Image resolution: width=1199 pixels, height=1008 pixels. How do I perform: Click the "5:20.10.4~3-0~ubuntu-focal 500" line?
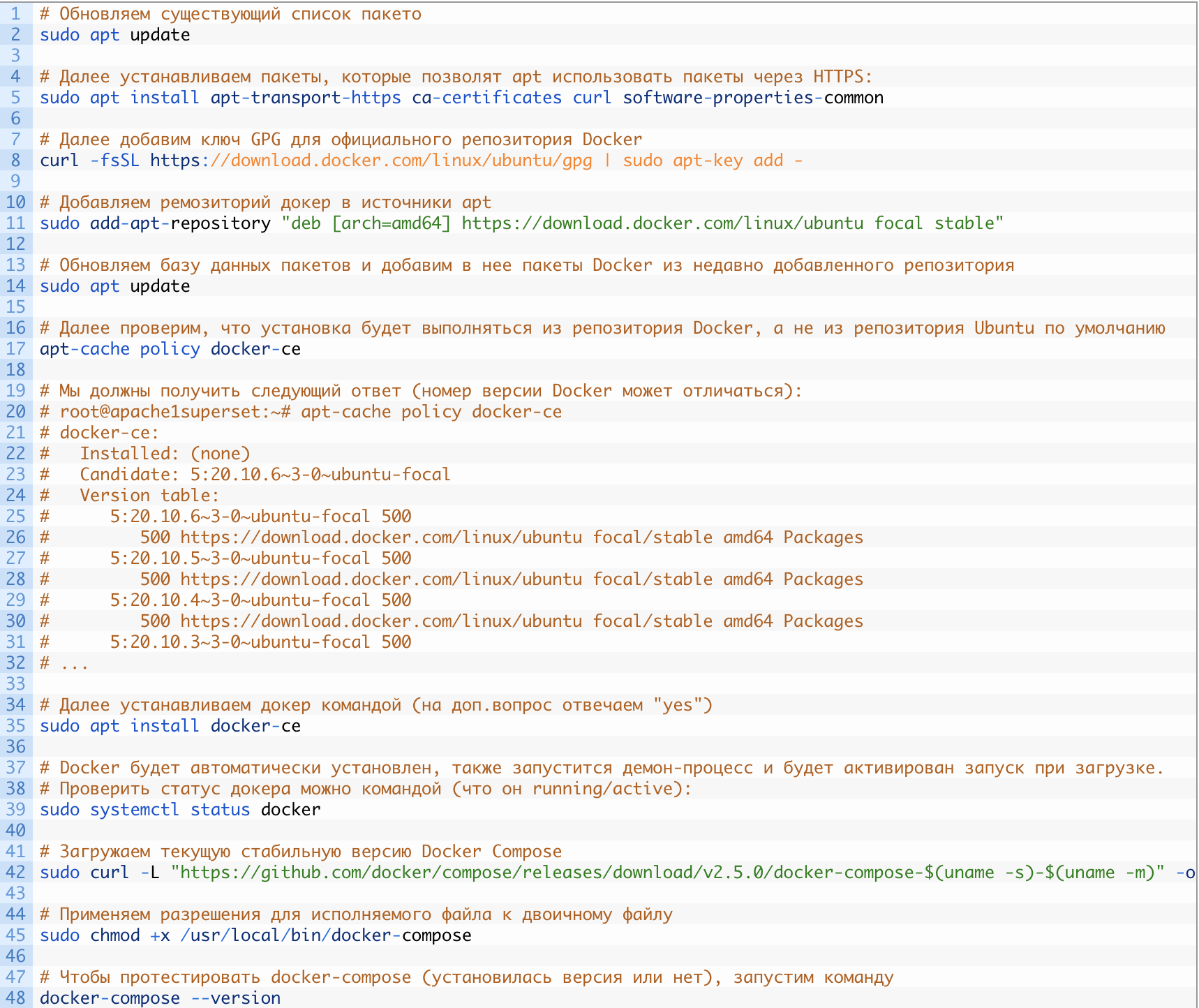[260, 600]
